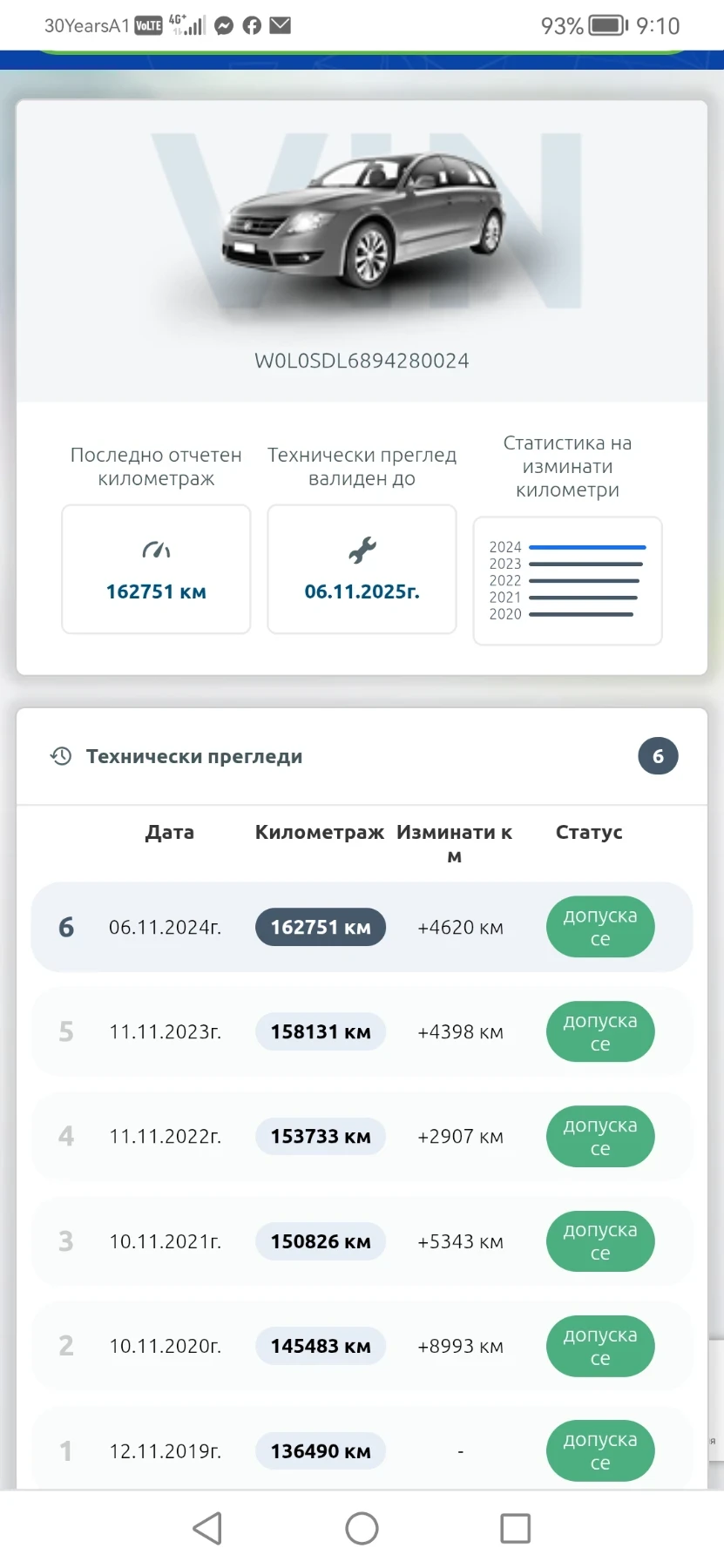This screenshot has height=1568, width=724.
Task: Tap the wrench icon above the inspection date
Action: pyautogui.click(x=362, y=550)
